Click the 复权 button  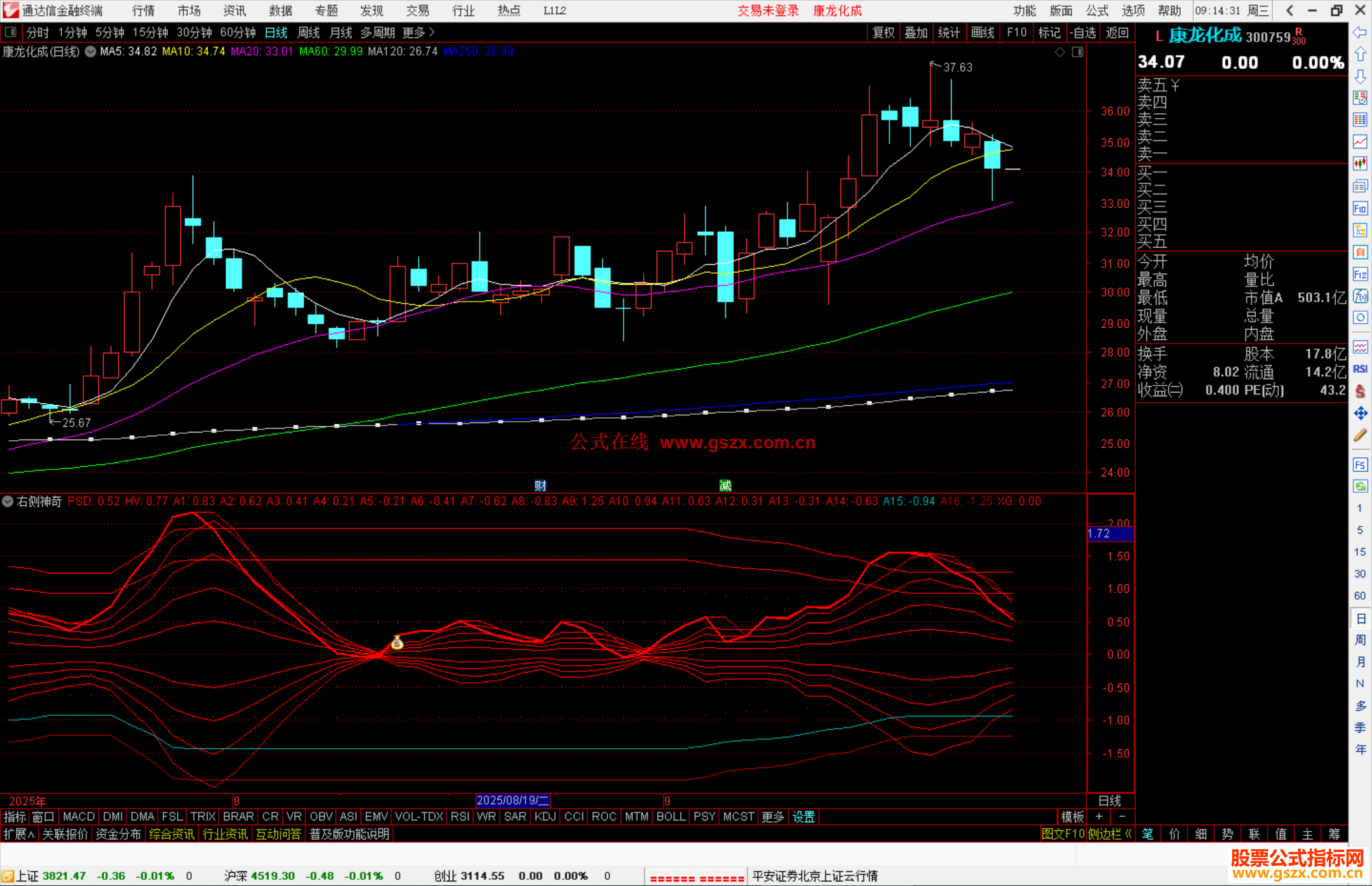[884, 32]
